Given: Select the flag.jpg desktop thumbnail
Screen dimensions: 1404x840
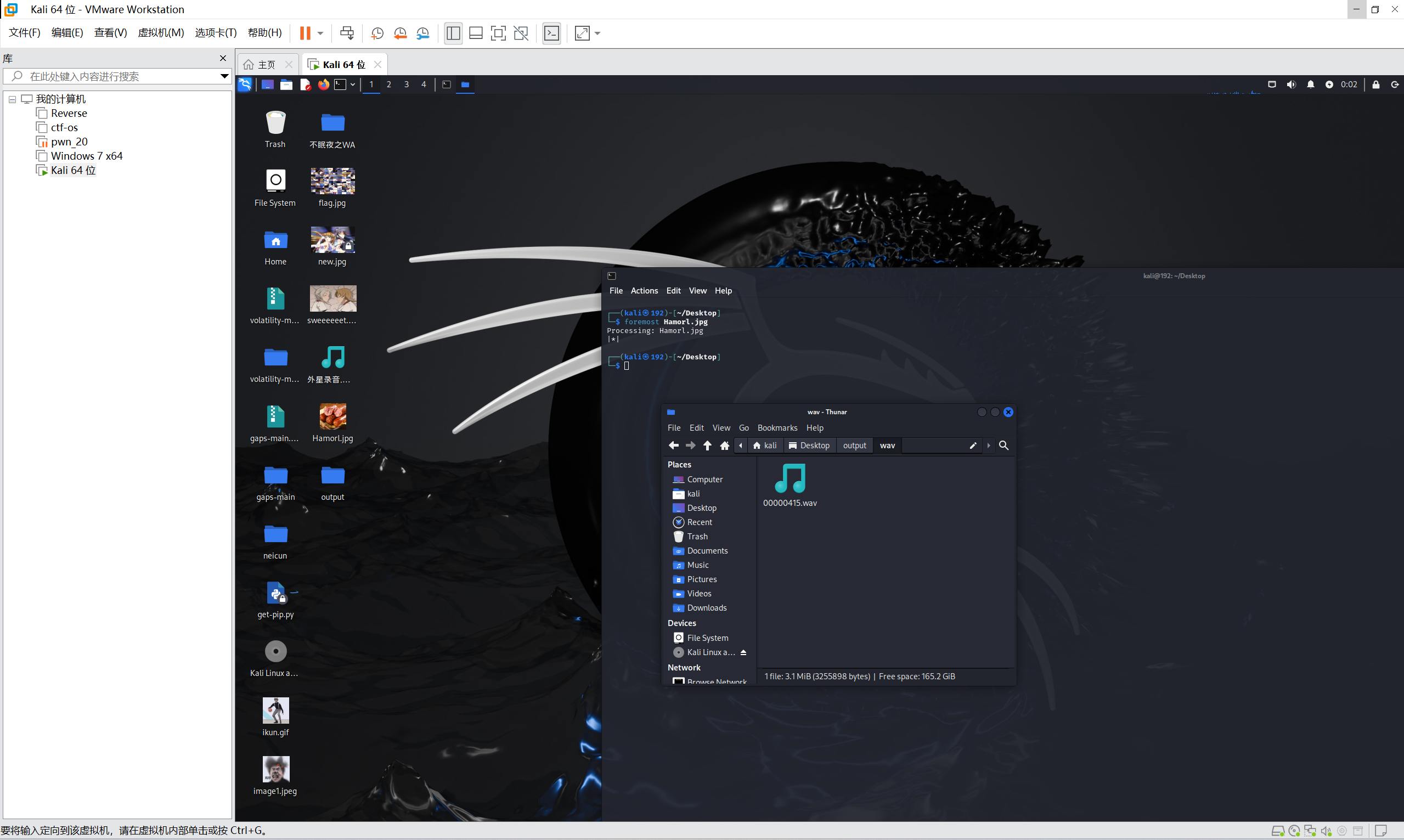Looking at the screenshot, I should click(332, 187).
